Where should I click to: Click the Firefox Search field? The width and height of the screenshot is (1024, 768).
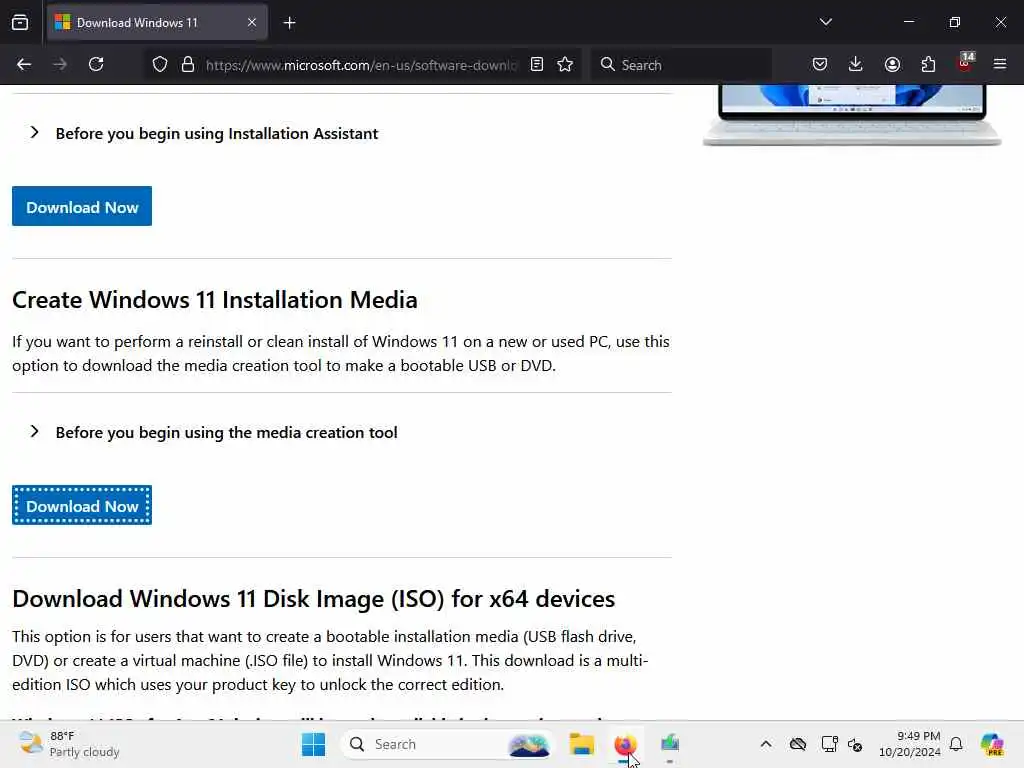pos(681,65)
